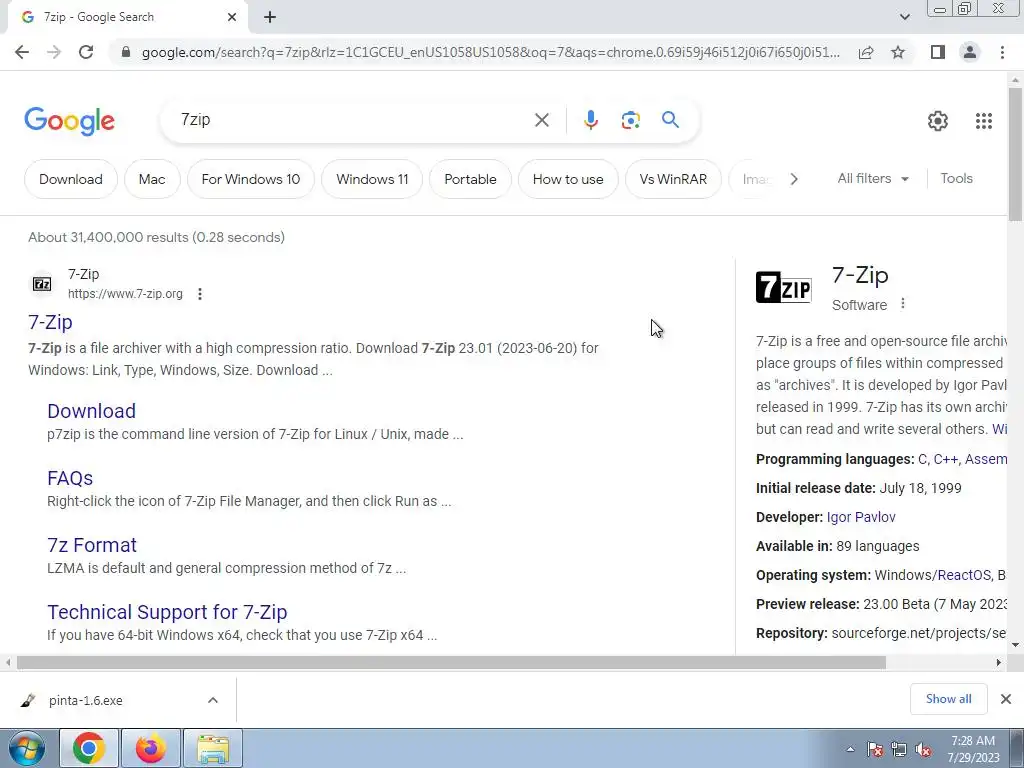Show hidden system tray icons
The width and height of the screenshot is (1024, 768).
tap(850, 749)
